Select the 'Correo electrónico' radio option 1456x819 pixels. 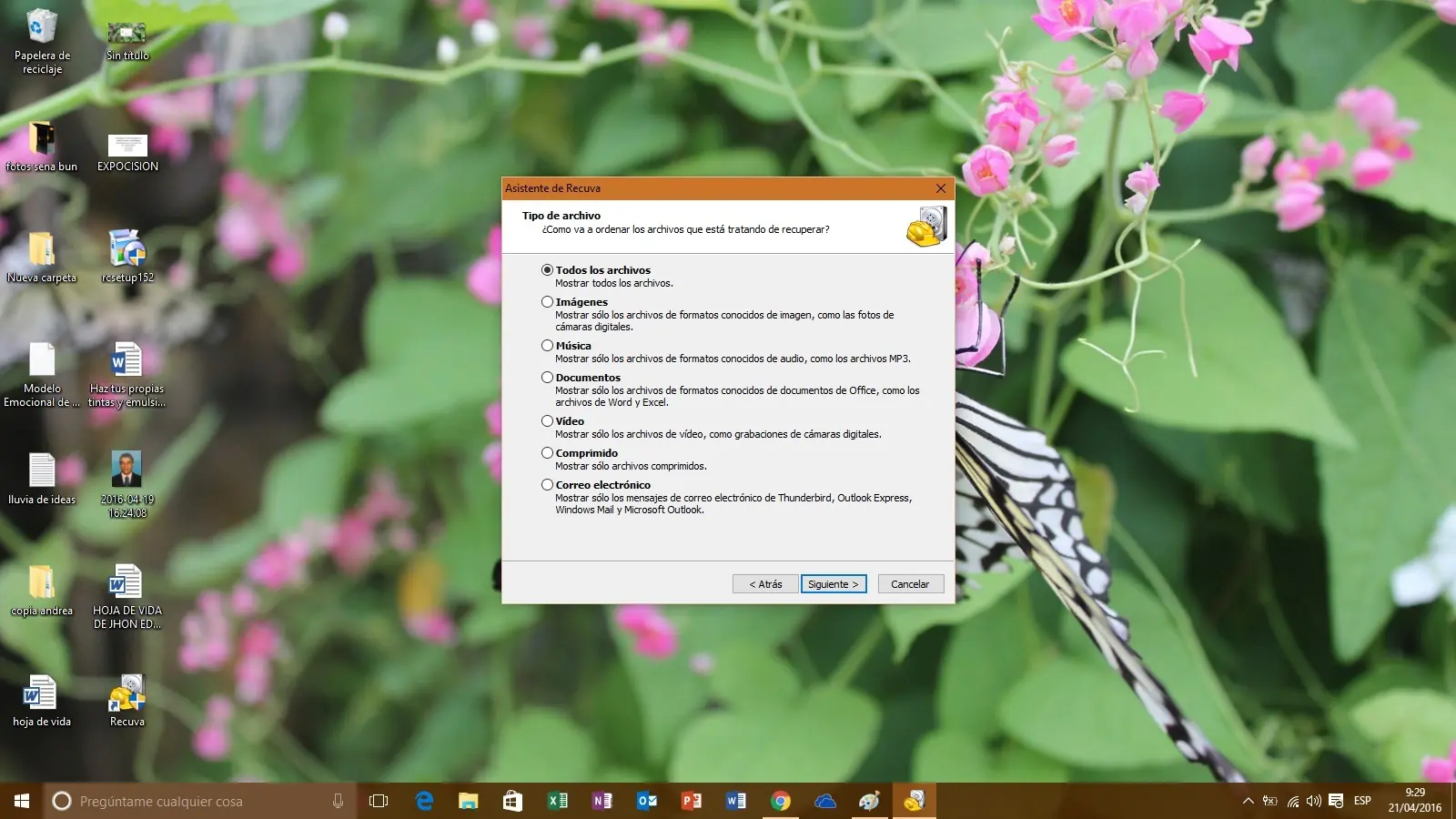pyautogui.click(x=547, y=485)
